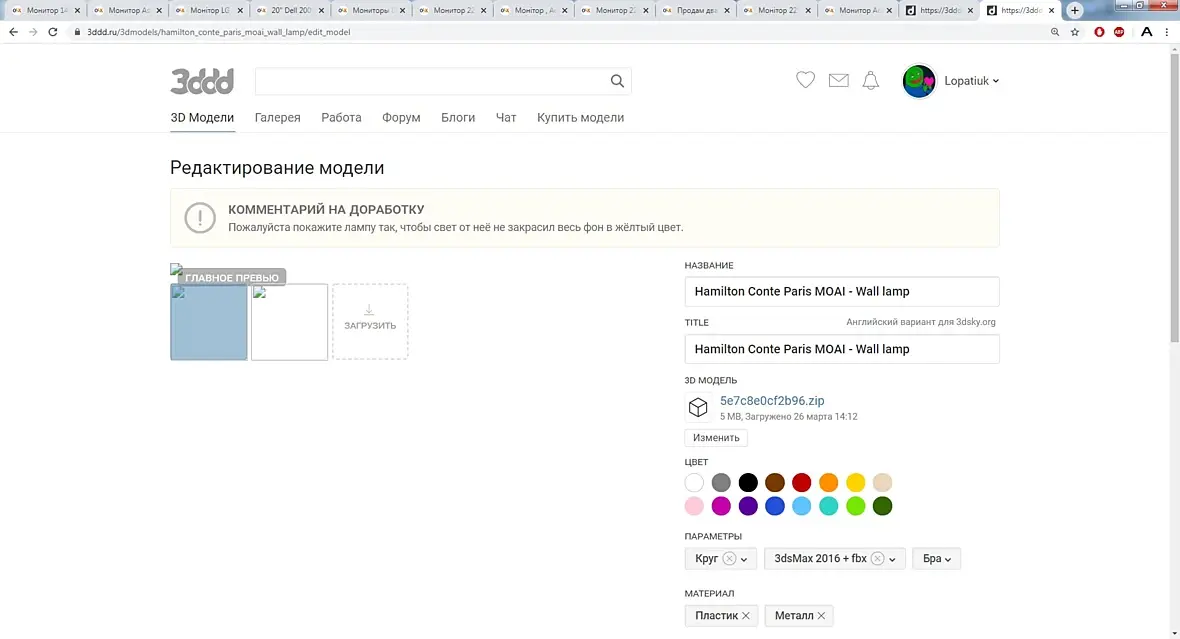Click the Загрузить upload box

pyautogui.click(x=370, y=321)
